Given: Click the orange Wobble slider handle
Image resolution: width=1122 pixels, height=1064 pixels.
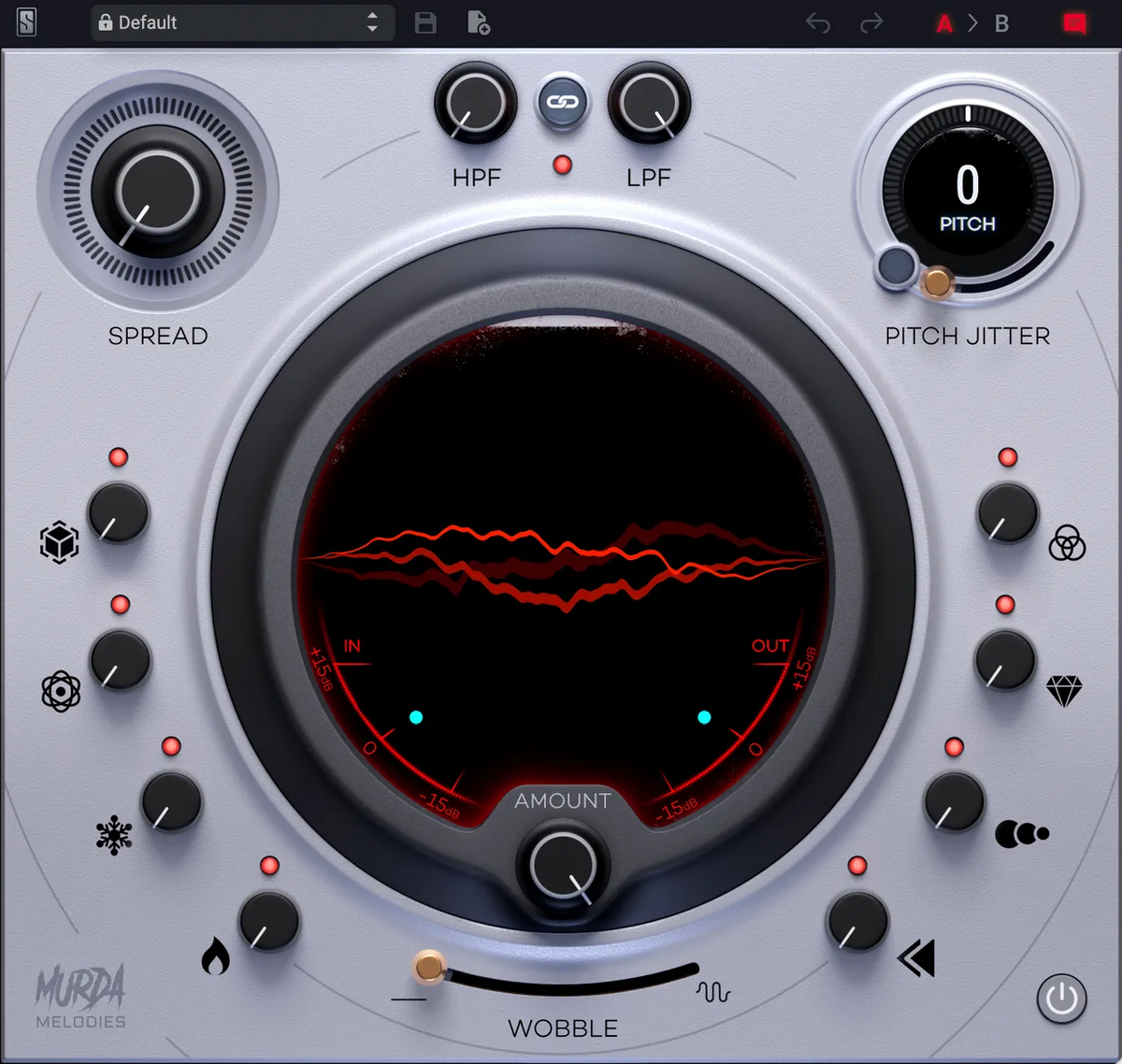Looking at the screenshot, I should coord(428,971).
